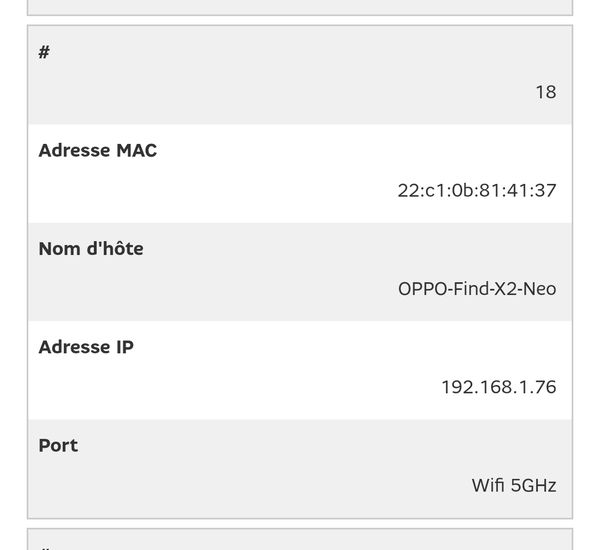The height and width of the screenshot is (550, 600).
Task: Click the "#" device number label
Action: pyautogui.click(x=44, y=53)
